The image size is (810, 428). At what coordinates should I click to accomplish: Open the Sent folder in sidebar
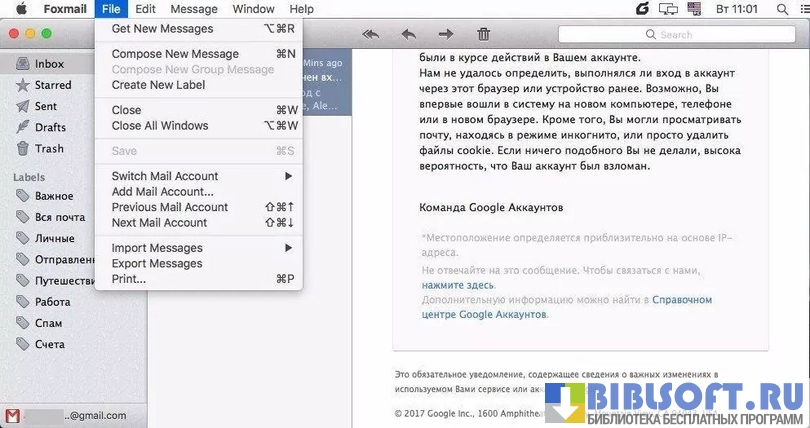point(45,106)
